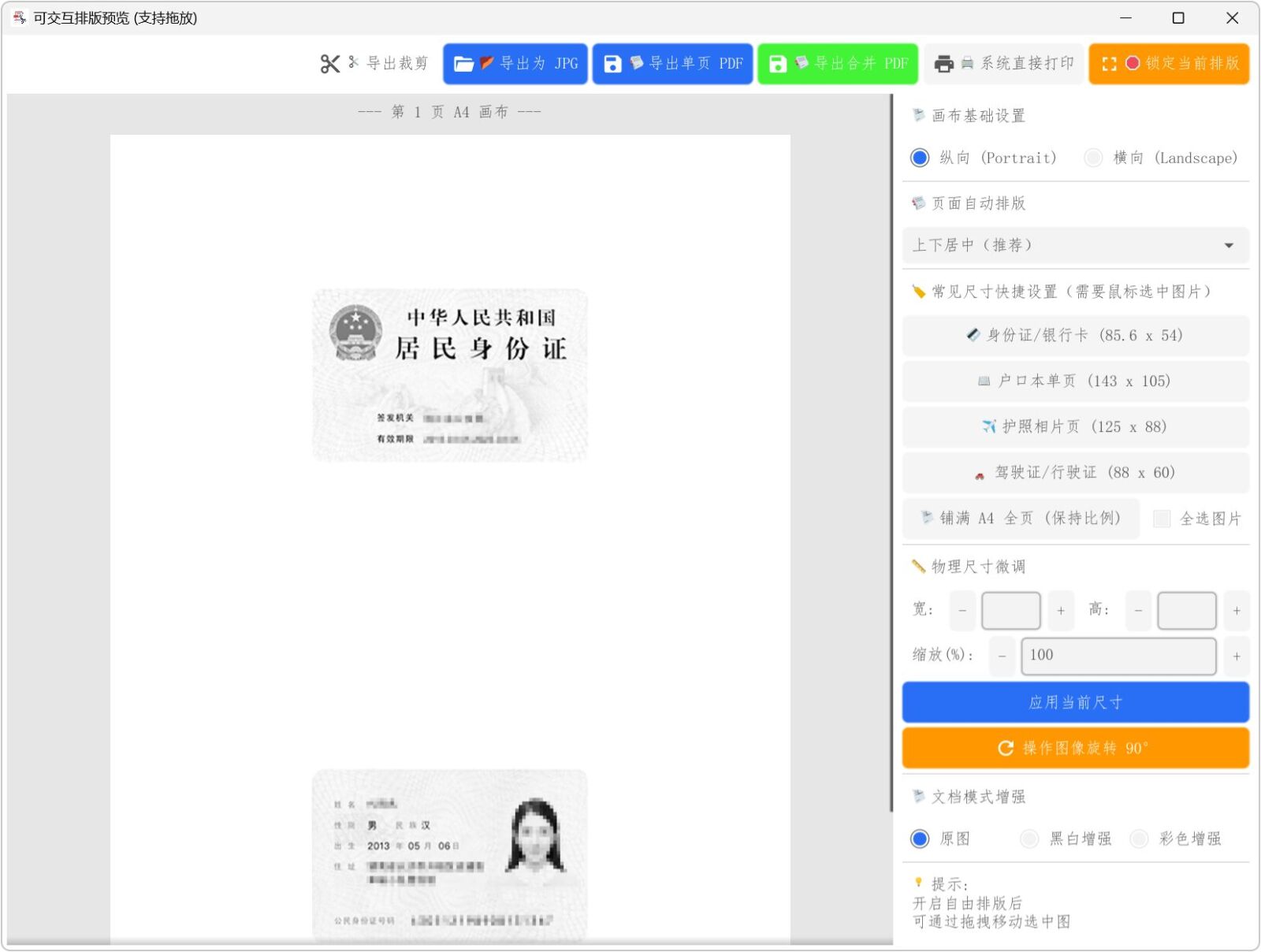1261x952 pixels.
Task: Close the 可交互排版预览 window
Action: click(x=1233, y=17)
